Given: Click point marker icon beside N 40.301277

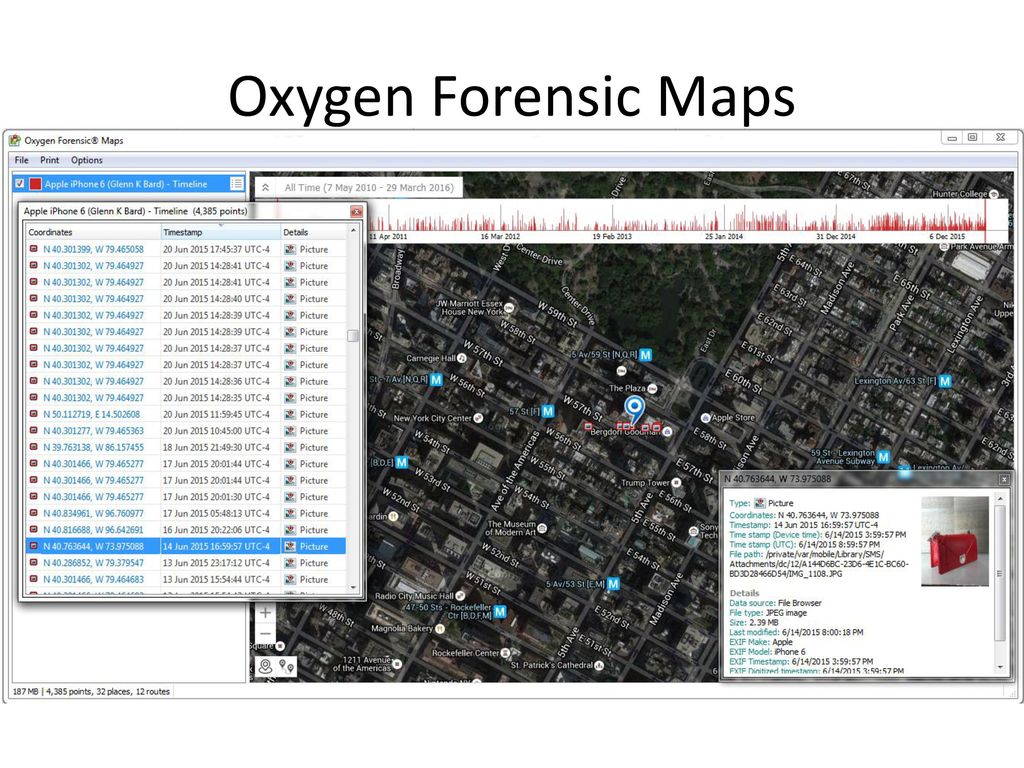Looking at the screenshot, I should (33, 431).
